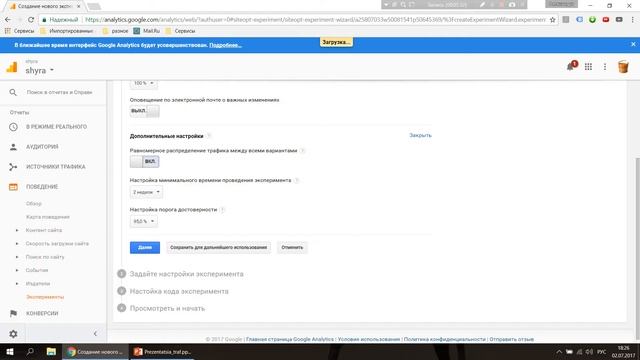Click the blue Далее button

coord(145,248)
